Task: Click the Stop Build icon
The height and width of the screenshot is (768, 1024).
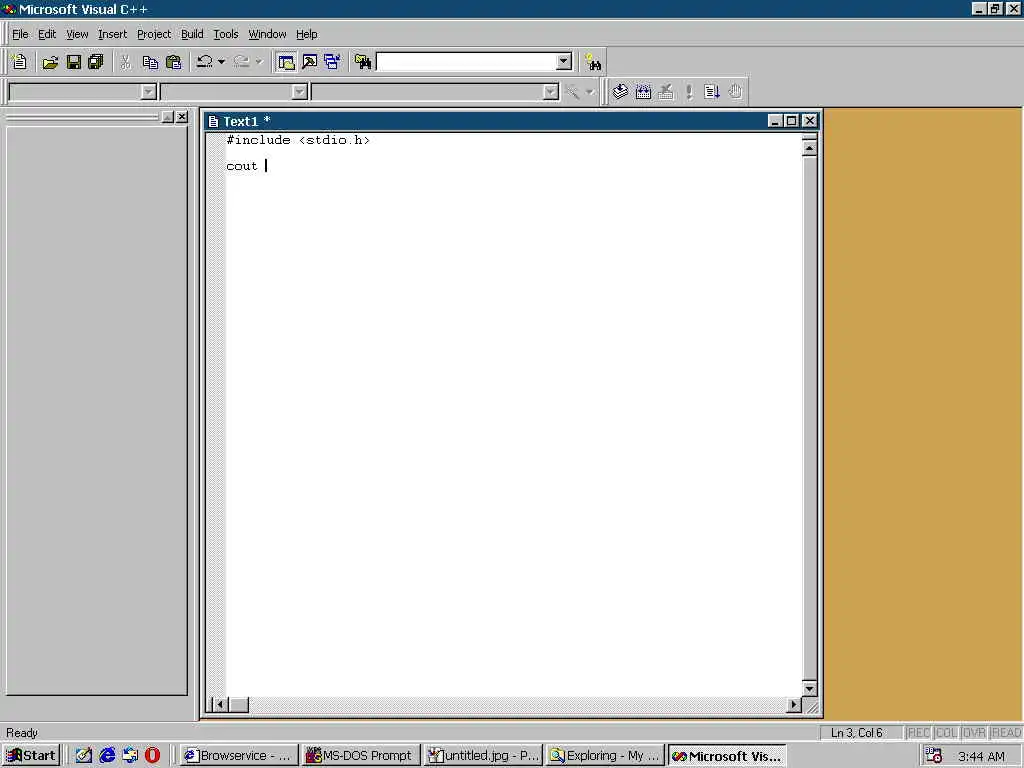Action: click(666, 91)
